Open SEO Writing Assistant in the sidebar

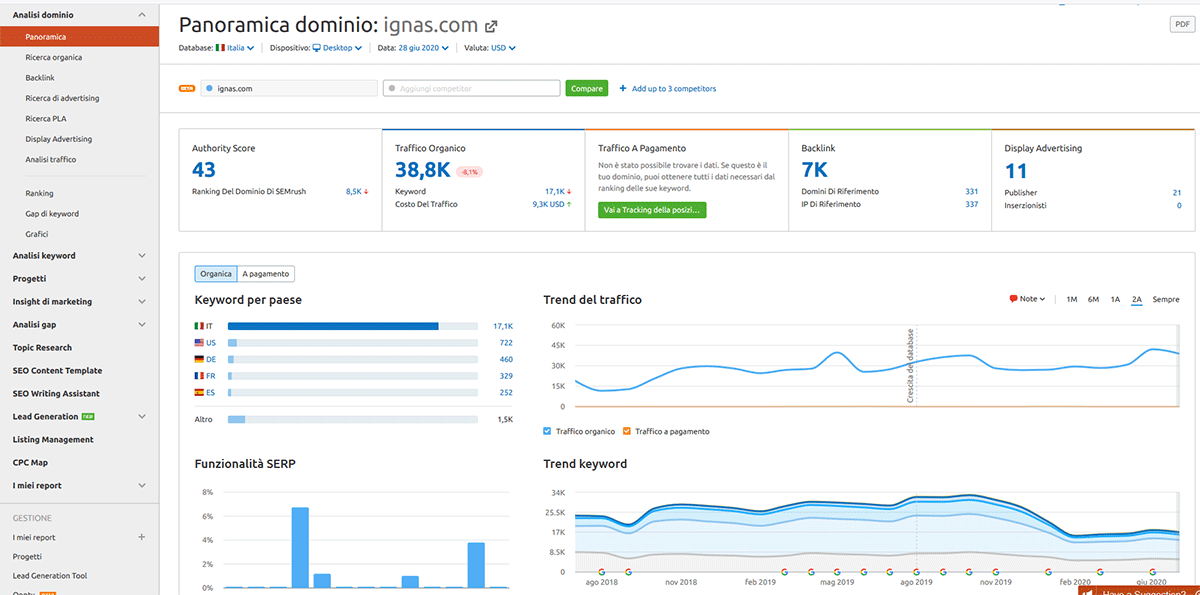(56, 394)
